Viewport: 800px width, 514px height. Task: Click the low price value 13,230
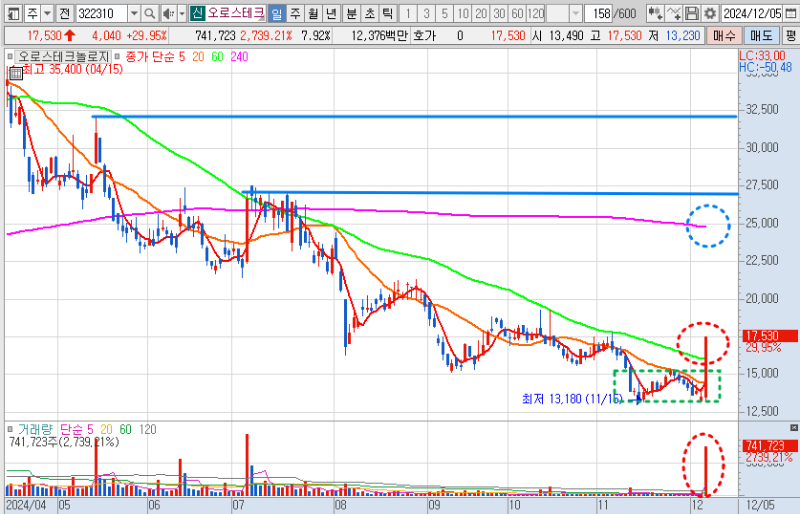pyautogui.click(x=683, y=36)
